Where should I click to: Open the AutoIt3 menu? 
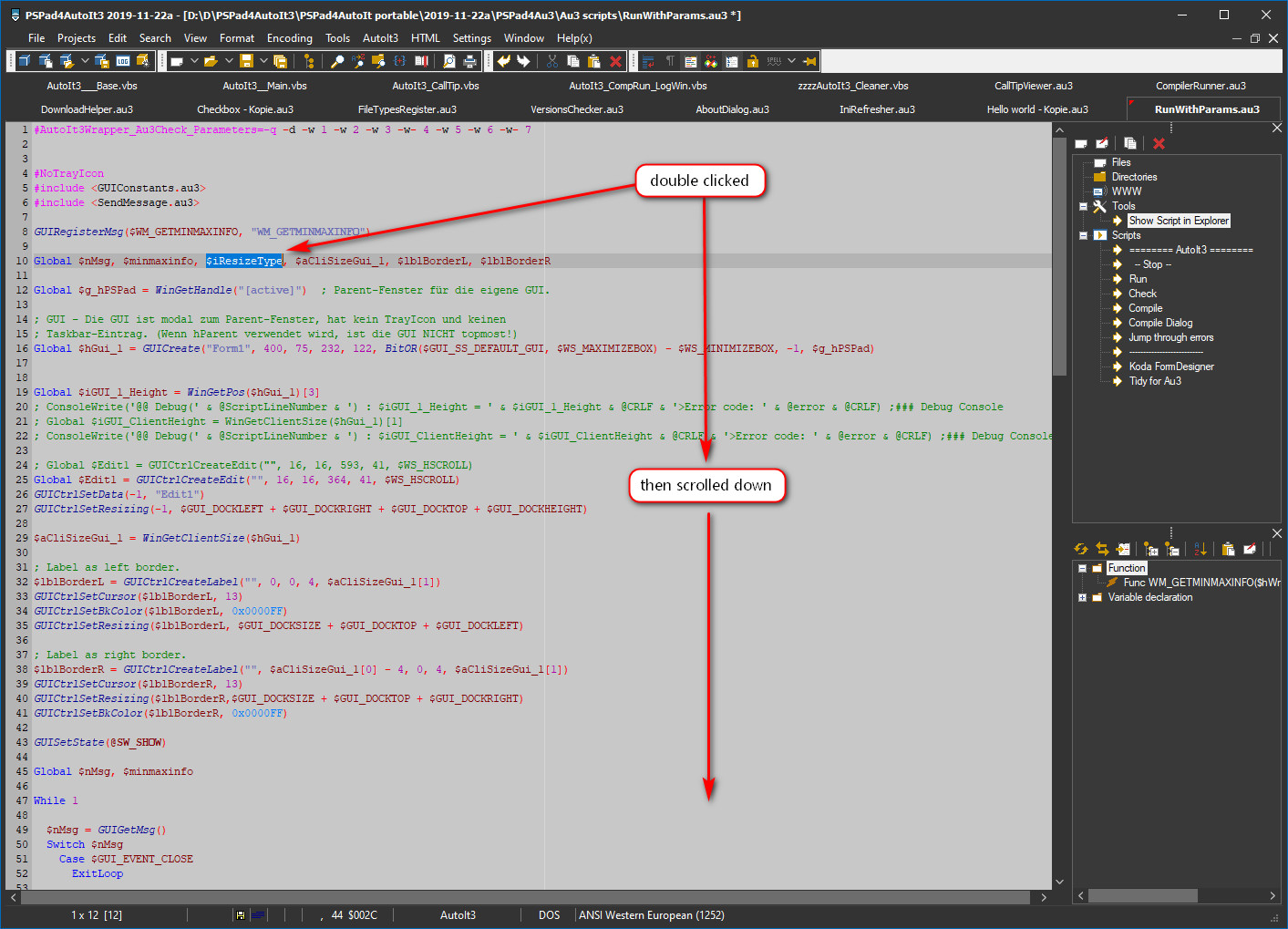[x=380, y=38]
